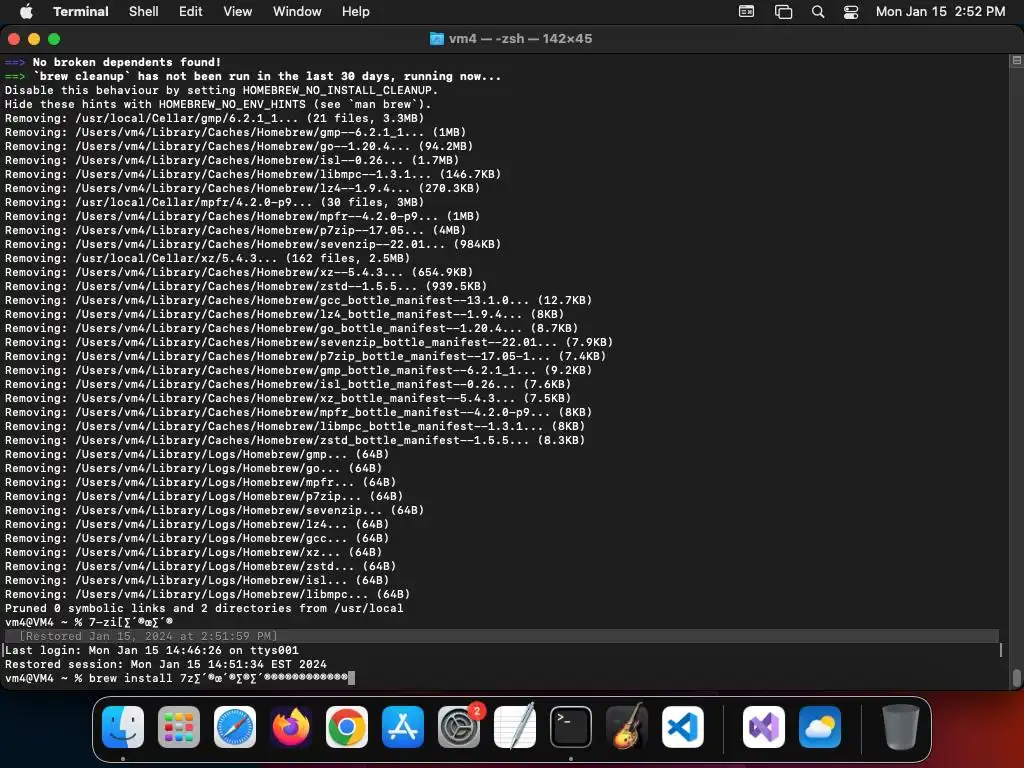Open Launchpad from the Dock
This screenshot has width=1024, height=768.
click(179, 727)
